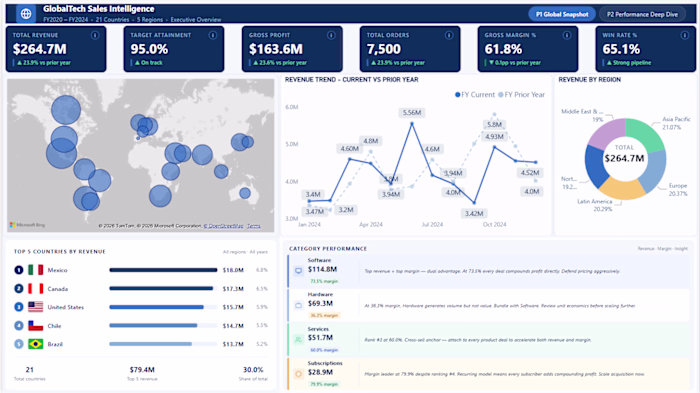Screen dimensions: 700x393
Task: Click the $79.4M Top 5 revenue value
Action: (142, 370)
